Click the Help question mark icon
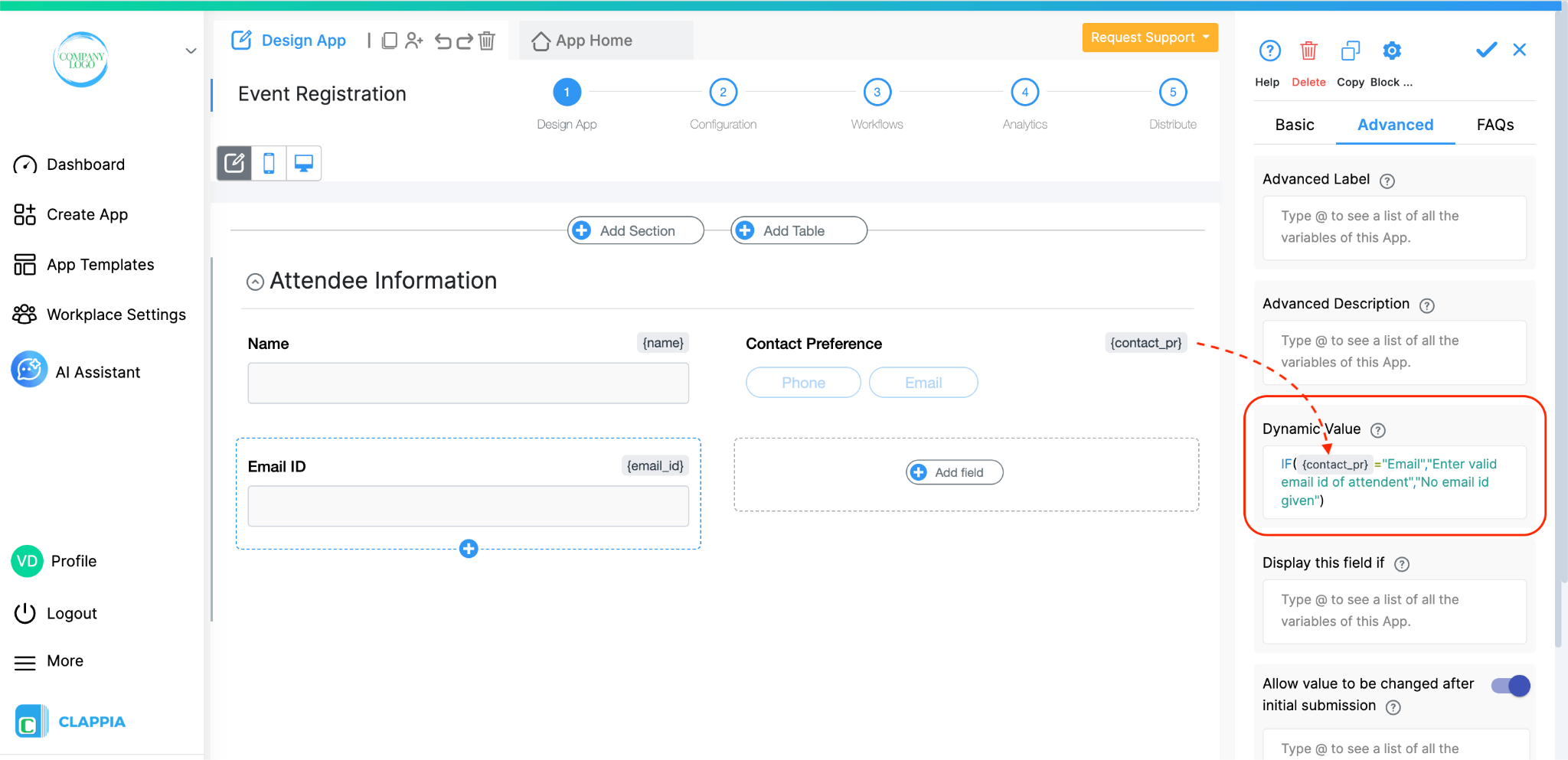The image size is (1568, 760). tap(1269, 51)
